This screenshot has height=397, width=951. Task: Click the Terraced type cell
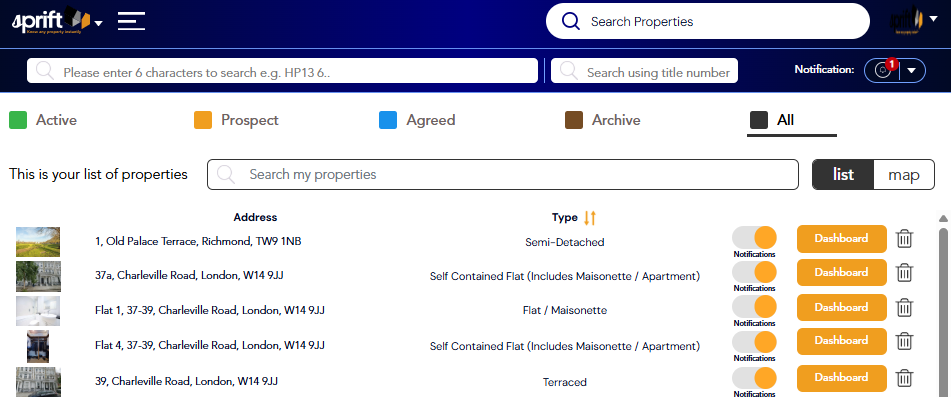pos(565,382)
